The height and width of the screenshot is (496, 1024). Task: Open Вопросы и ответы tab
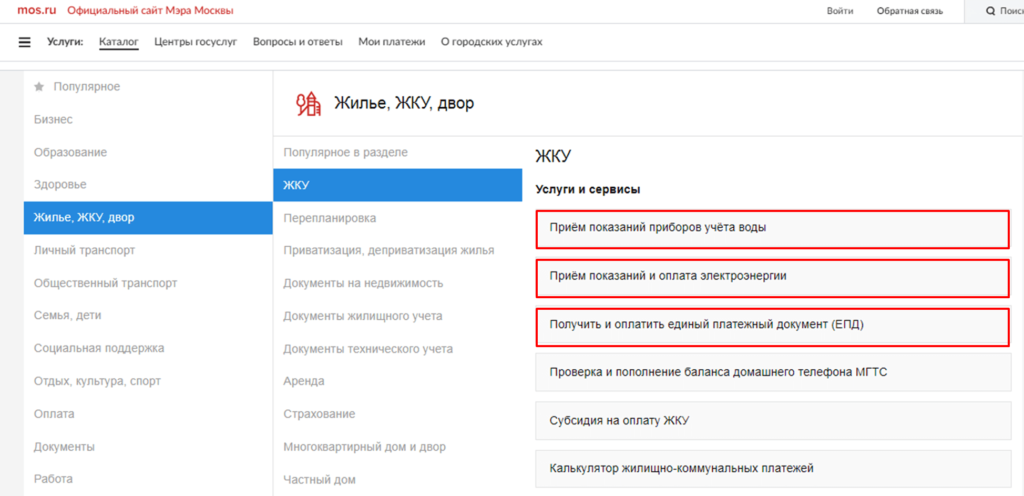298,42
